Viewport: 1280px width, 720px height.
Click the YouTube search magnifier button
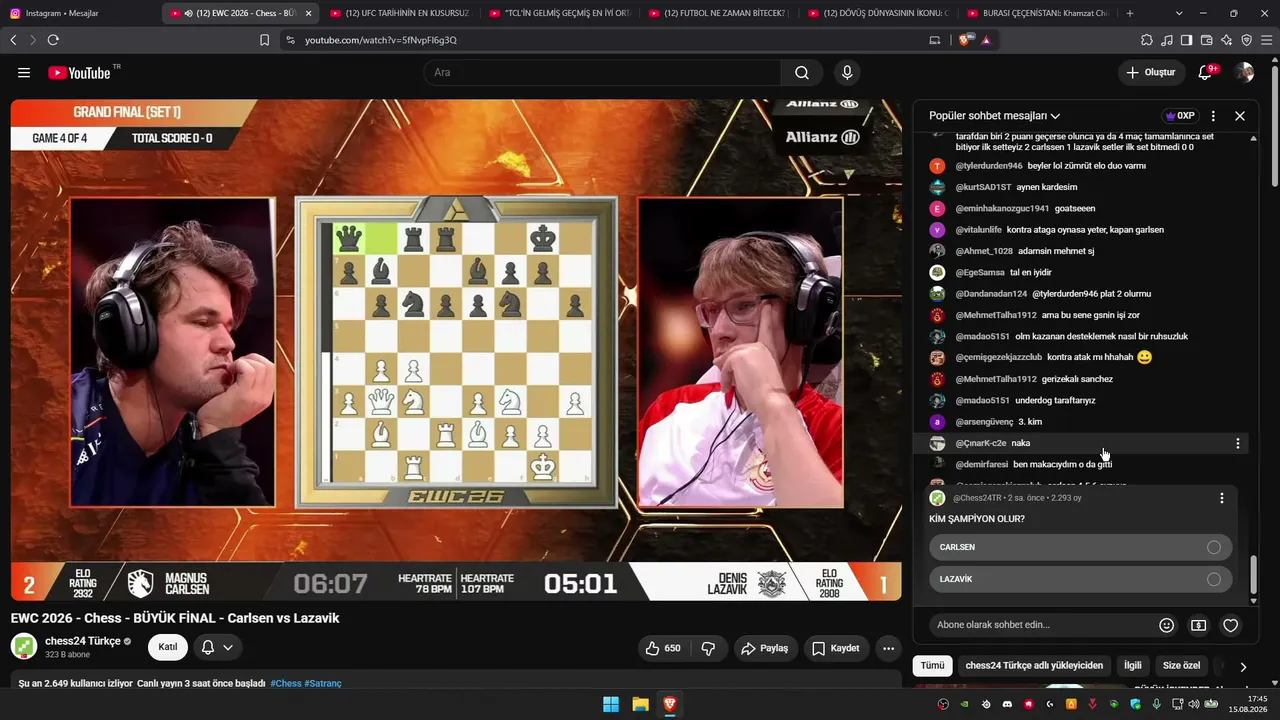click(x=802, y=73)
